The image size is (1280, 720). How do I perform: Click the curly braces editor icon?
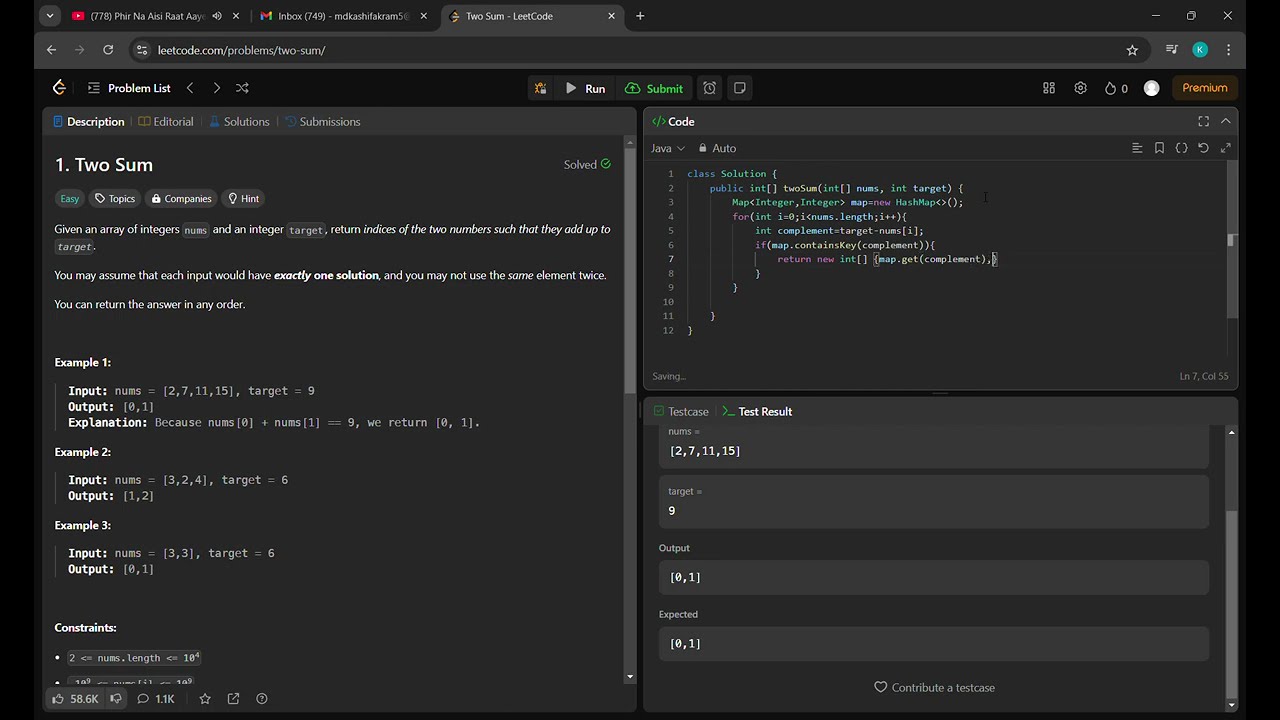(x=1181, y=148)
